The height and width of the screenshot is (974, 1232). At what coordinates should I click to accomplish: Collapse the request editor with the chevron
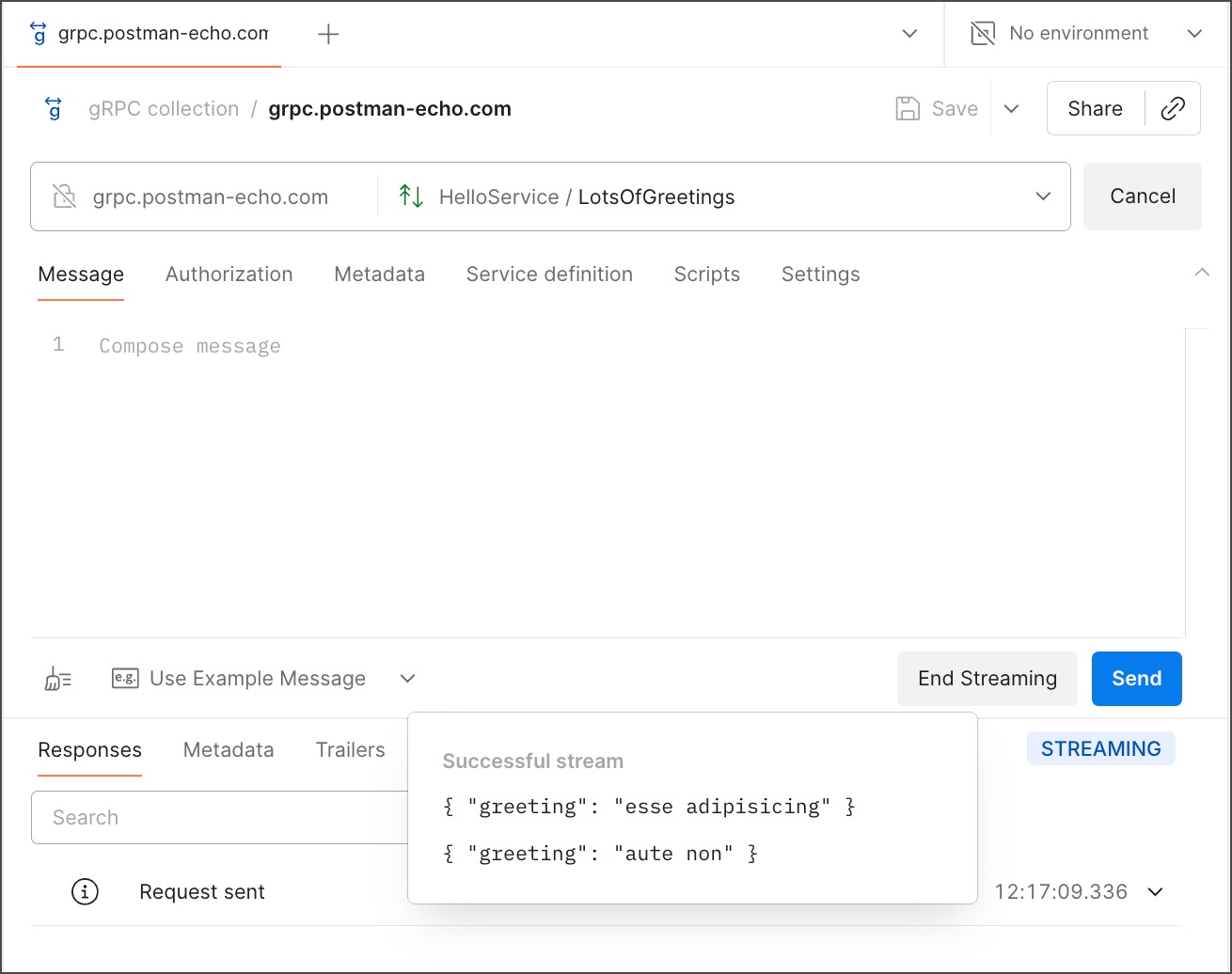(x=1202, y=273)
